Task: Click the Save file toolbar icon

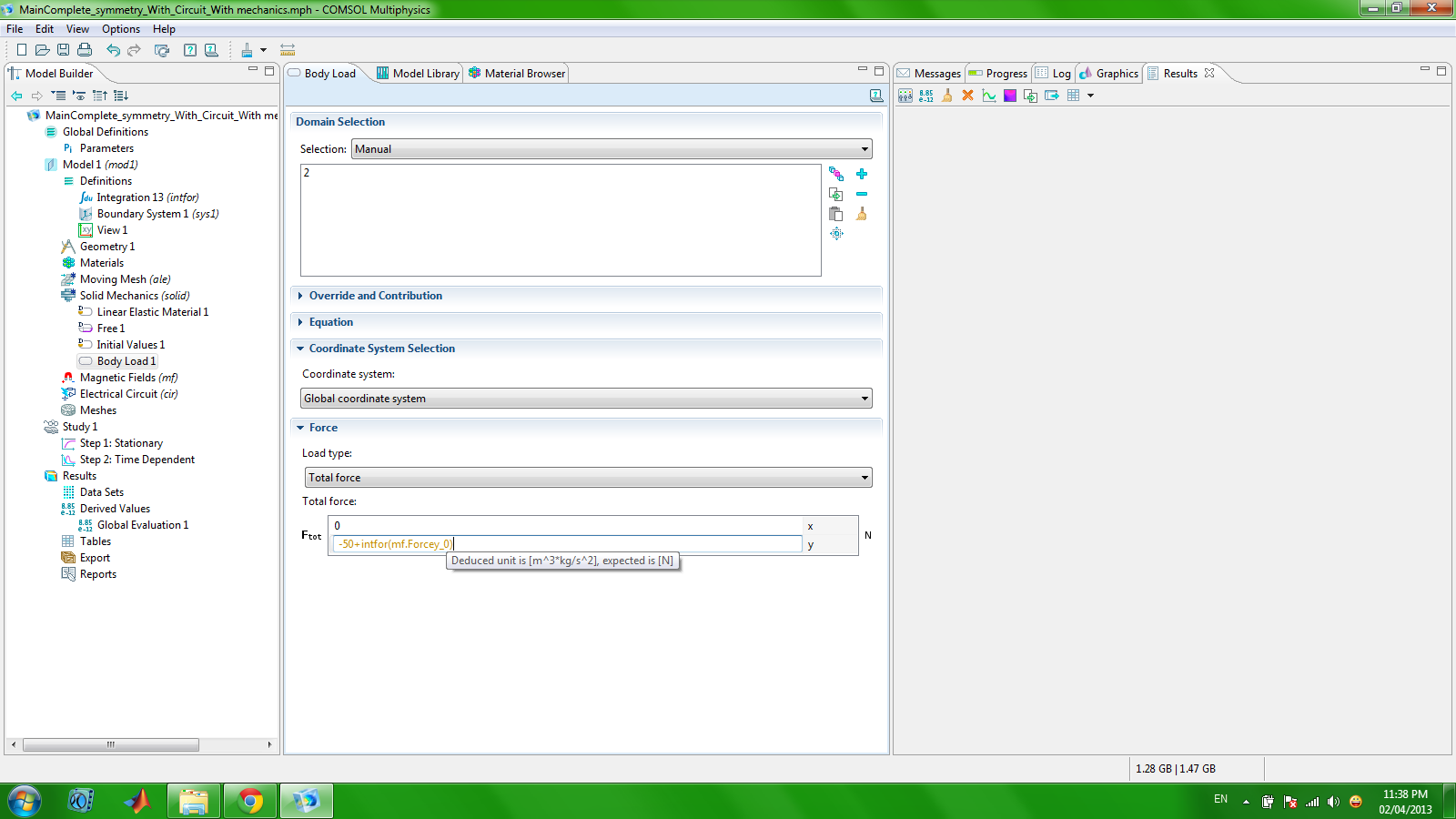Action: [x=63, y=50]
